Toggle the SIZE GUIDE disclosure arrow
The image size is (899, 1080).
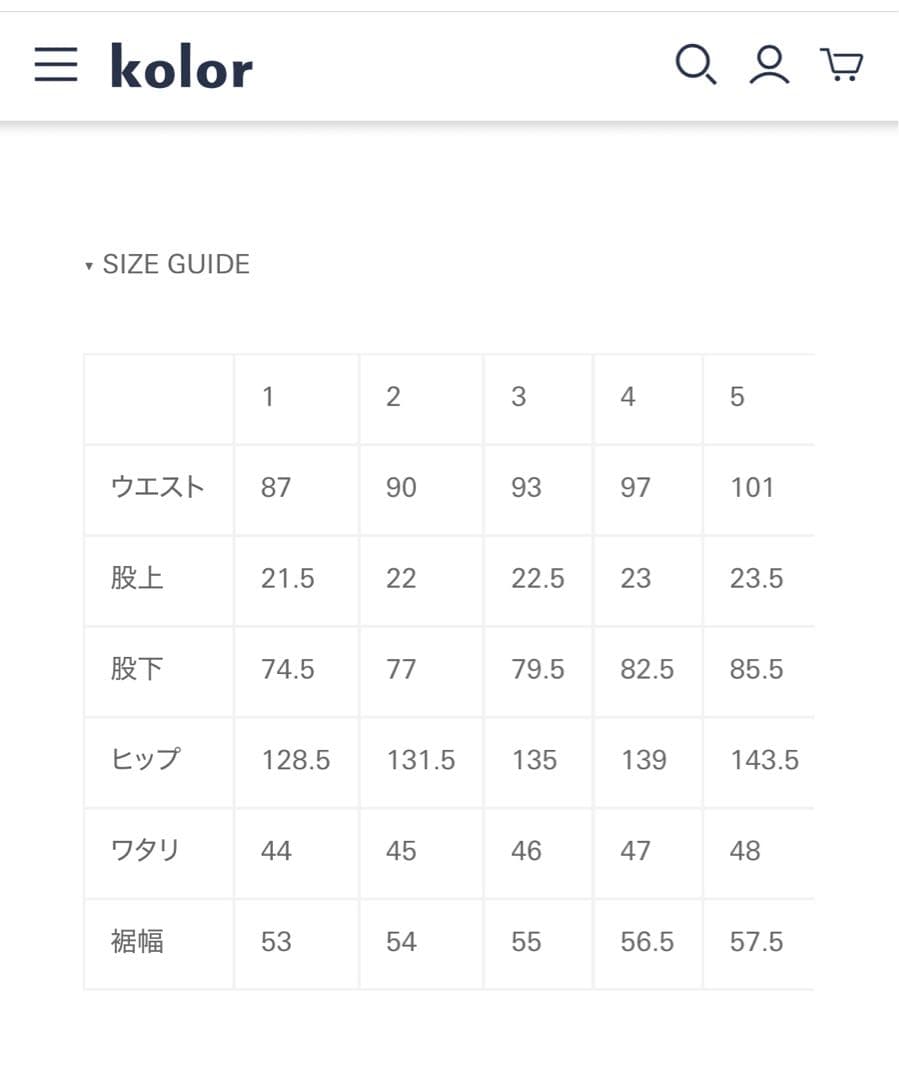click(89, 265)
